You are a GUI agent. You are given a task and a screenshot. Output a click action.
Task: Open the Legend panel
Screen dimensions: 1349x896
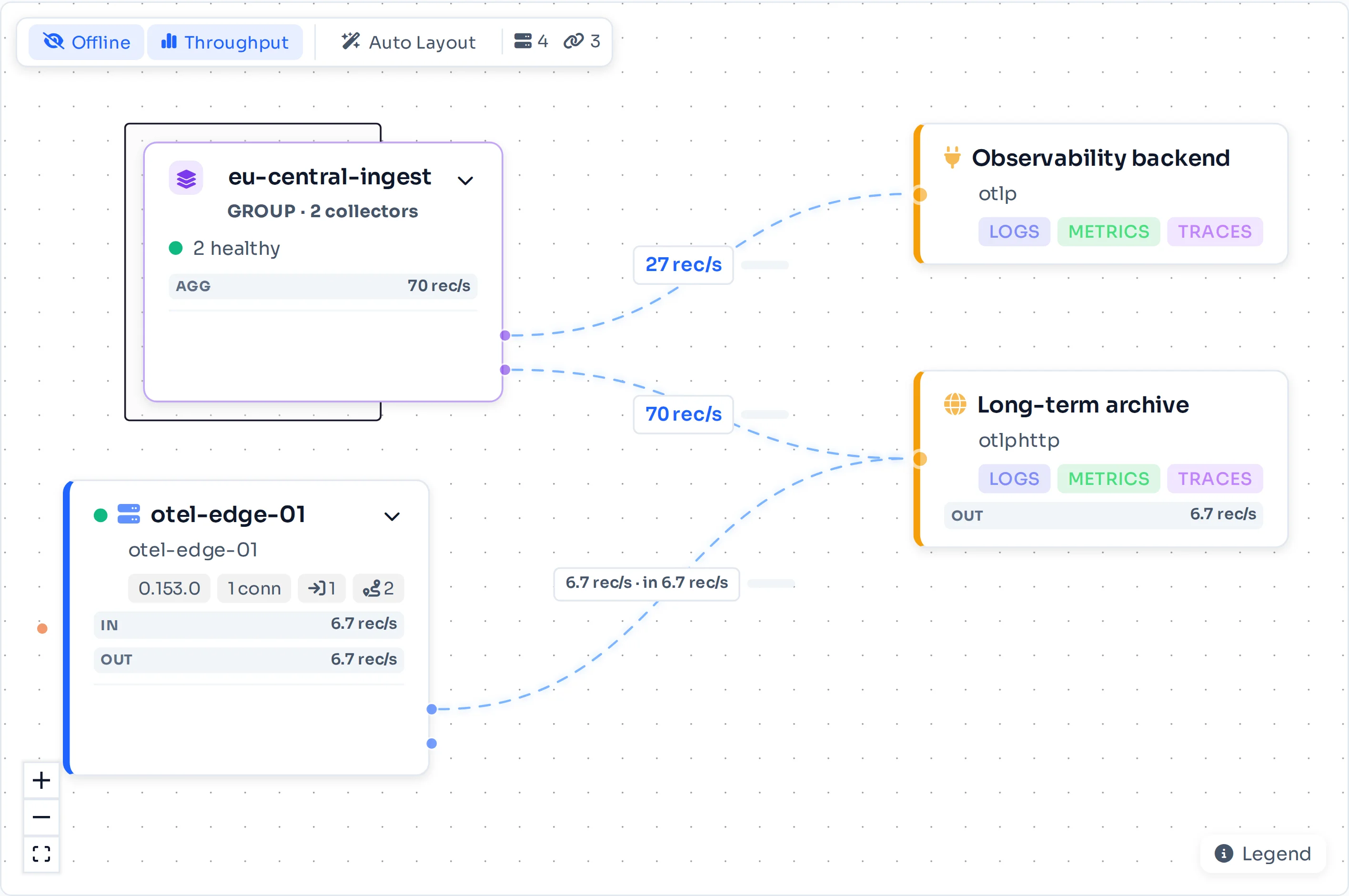pos(1263,854)
